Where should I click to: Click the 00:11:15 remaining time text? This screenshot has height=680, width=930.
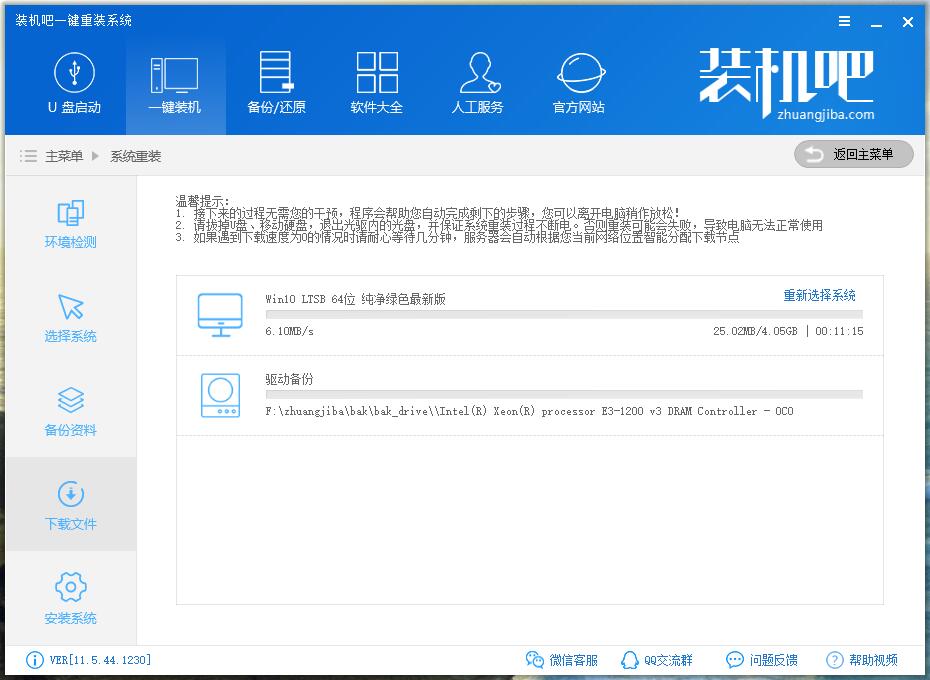tap(839, 331)
